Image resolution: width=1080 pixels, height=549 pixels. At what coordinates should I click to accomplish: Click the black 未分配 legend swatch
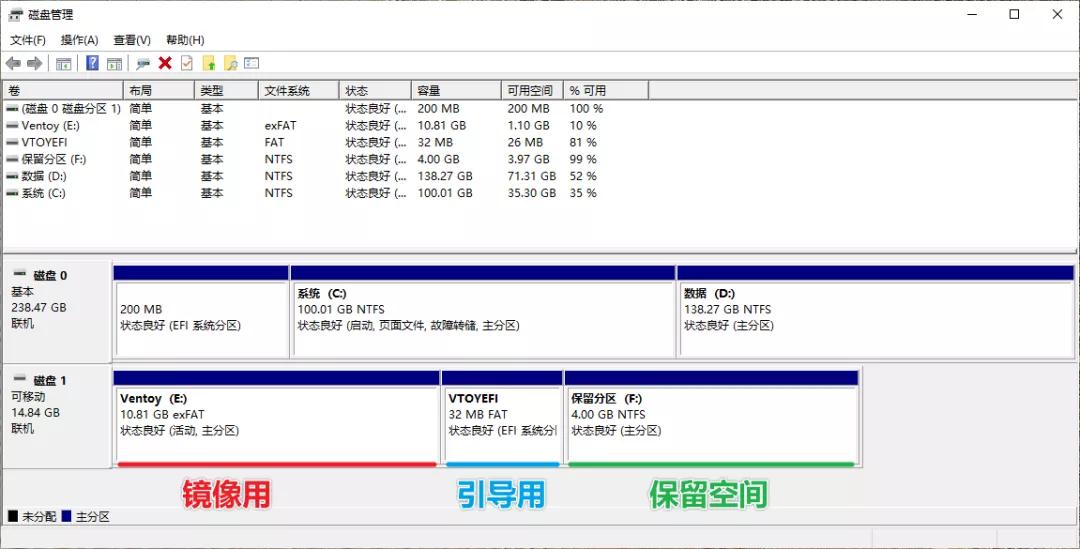(13, 516)
